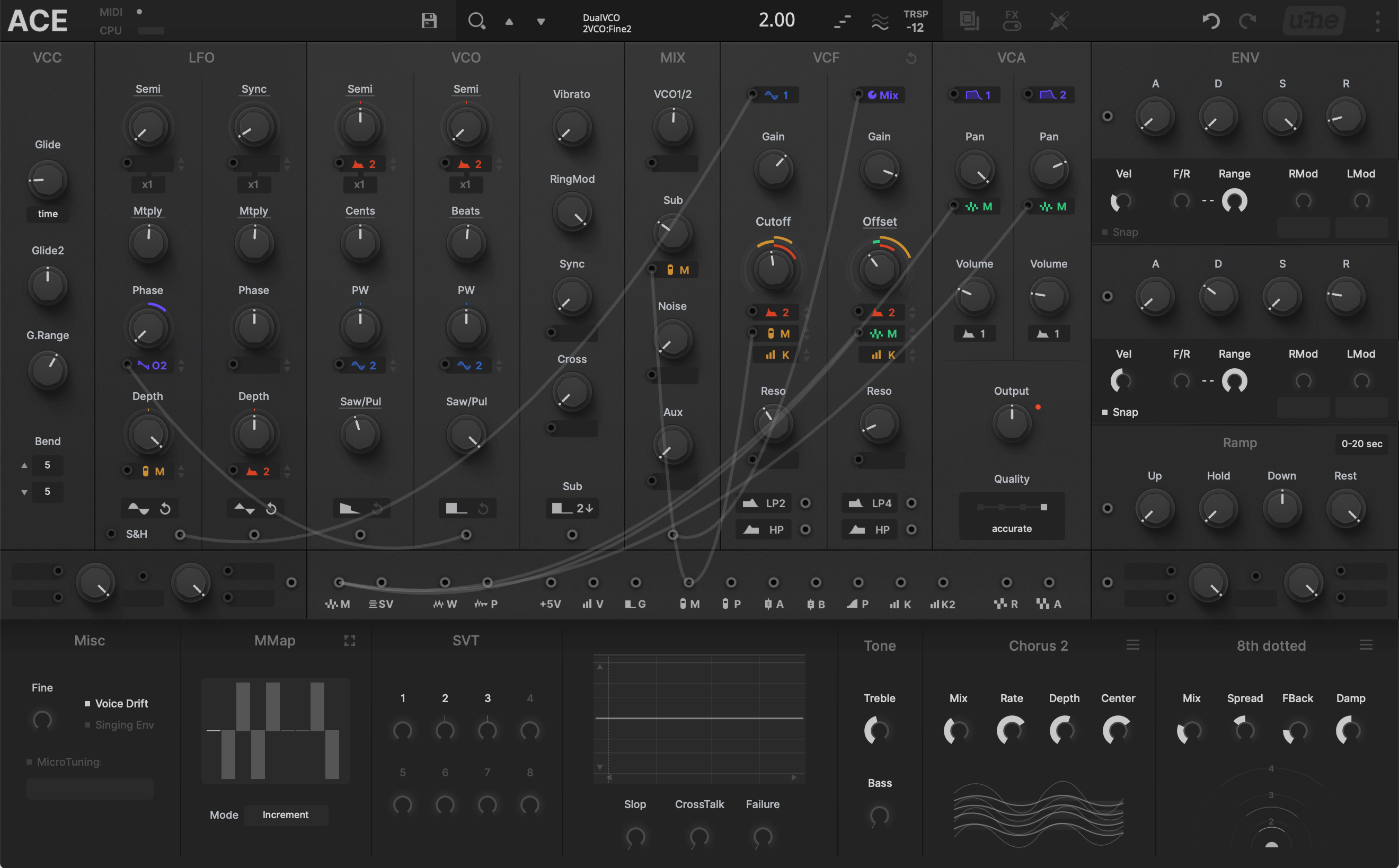Toggle Snap in the second envelope
Image resolution: width=1399 pixels, height=868 pixels.
1120,413
